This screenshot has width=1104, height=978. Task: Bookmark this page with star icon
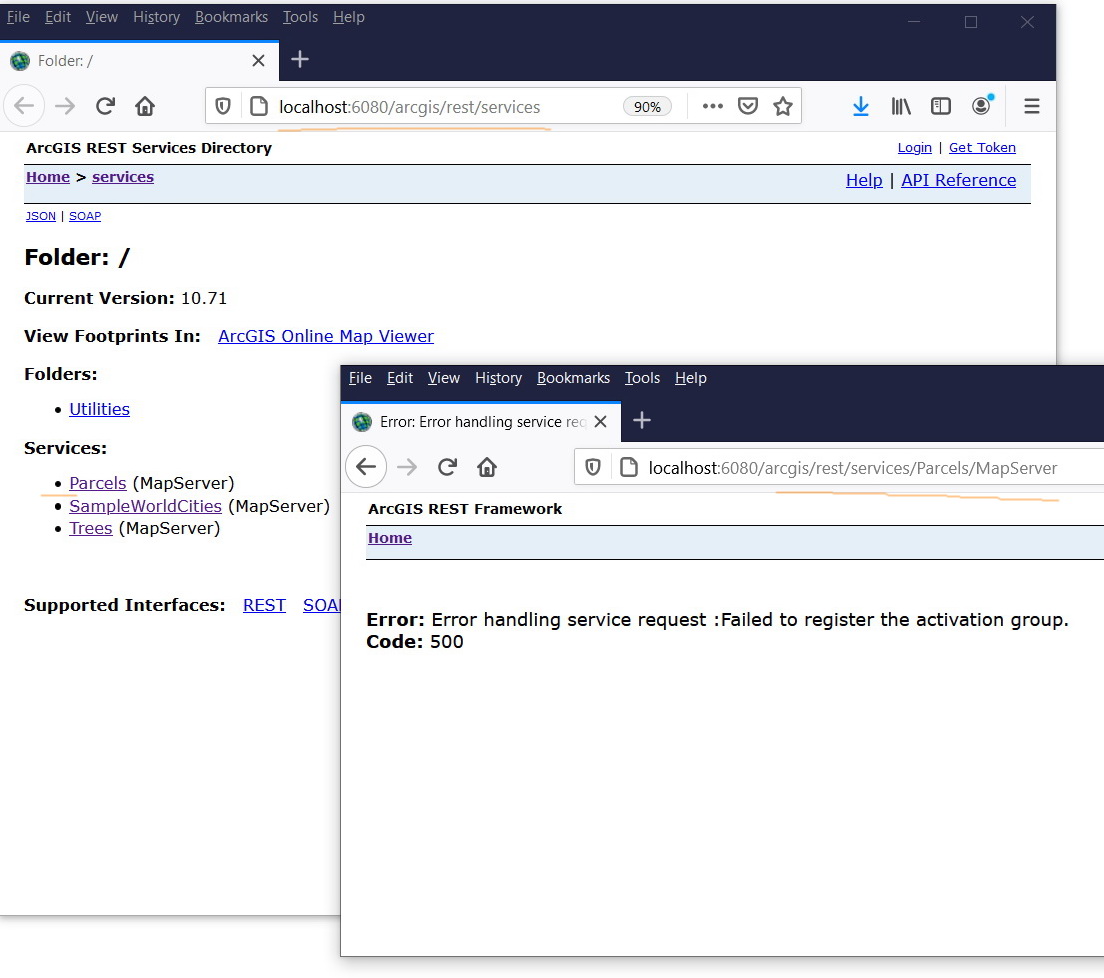tap(783, 106)
